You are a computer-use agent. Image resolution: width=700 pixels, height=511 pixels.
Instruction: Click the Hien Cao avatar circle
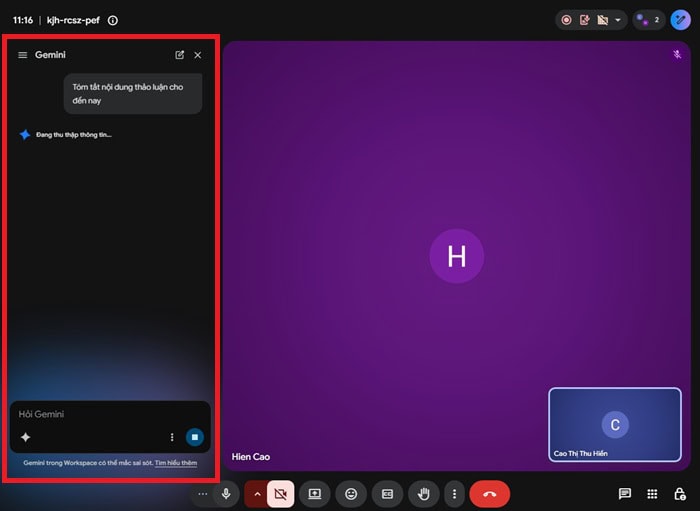tap(456, 256)
